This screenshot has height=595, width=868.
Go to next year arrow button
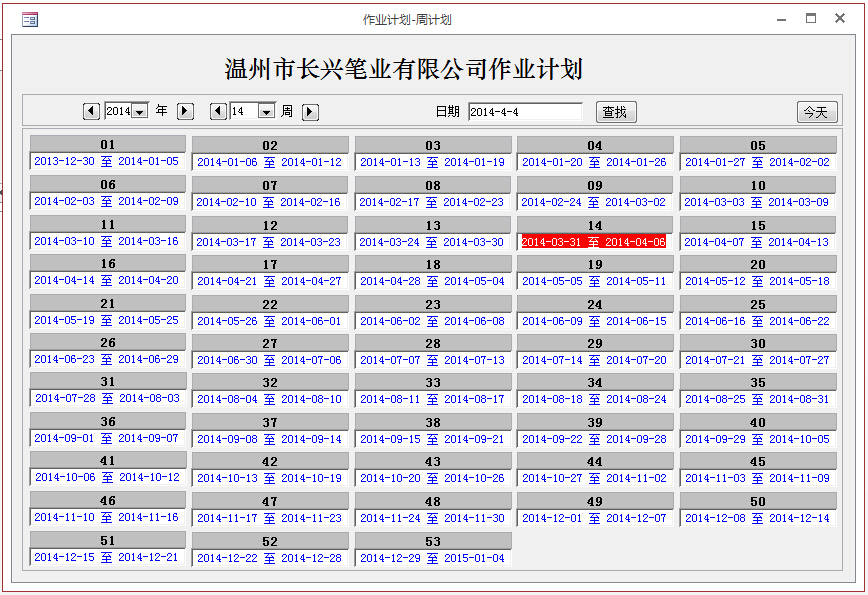(x=185, y=111)
